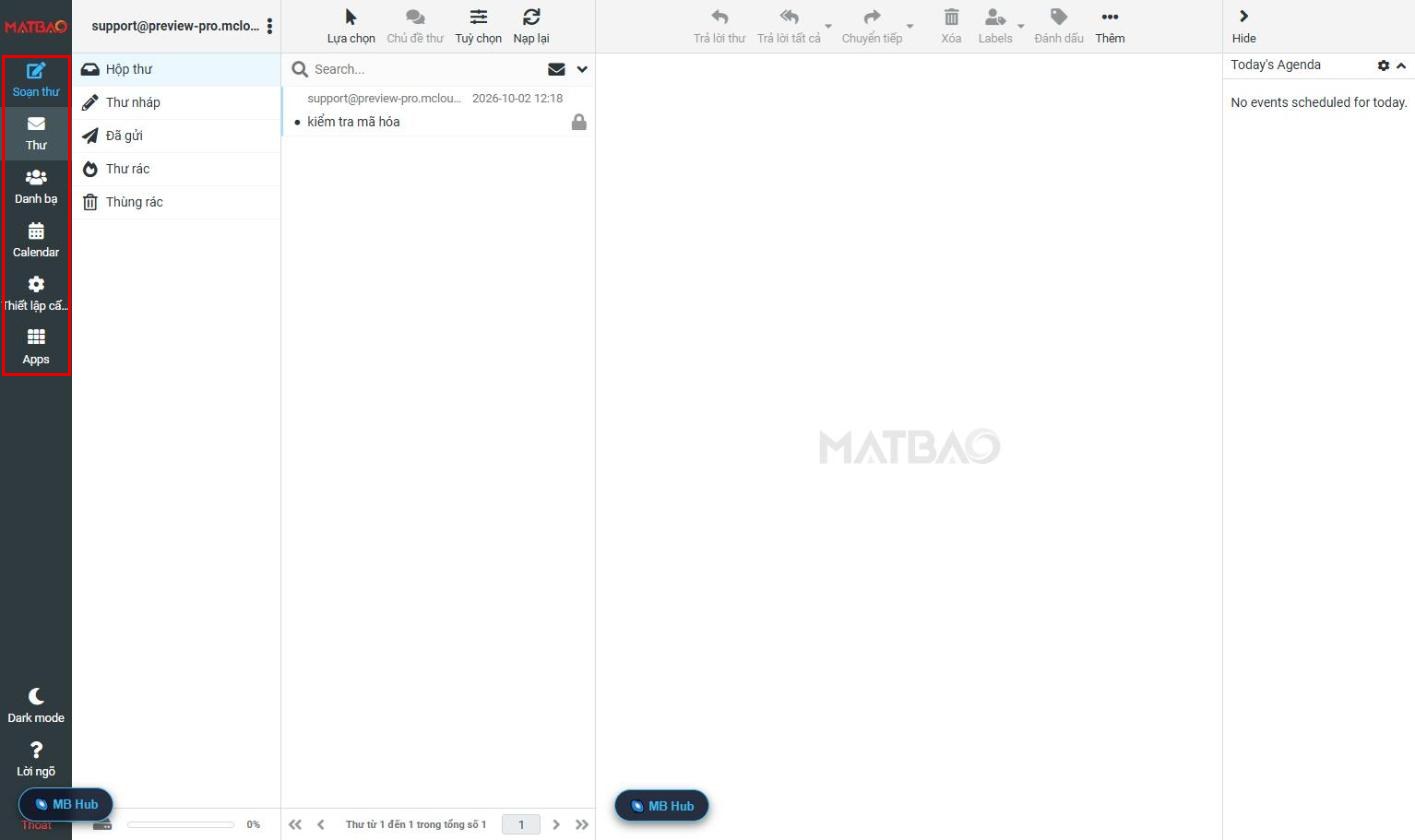Click the Trả lời thư reply icon
The width and height of the screenshot is (1415, 840).
(719, 17)
